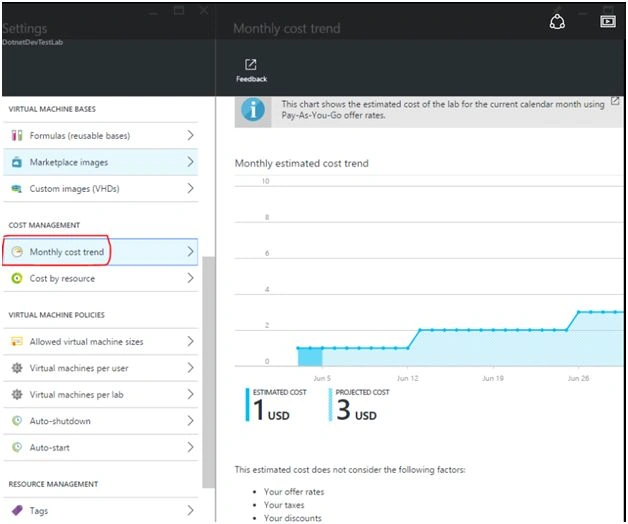Screen dimensions: 628x524
Task: Click the Custom images (VHDs) icon
Action: coord(16,189)
